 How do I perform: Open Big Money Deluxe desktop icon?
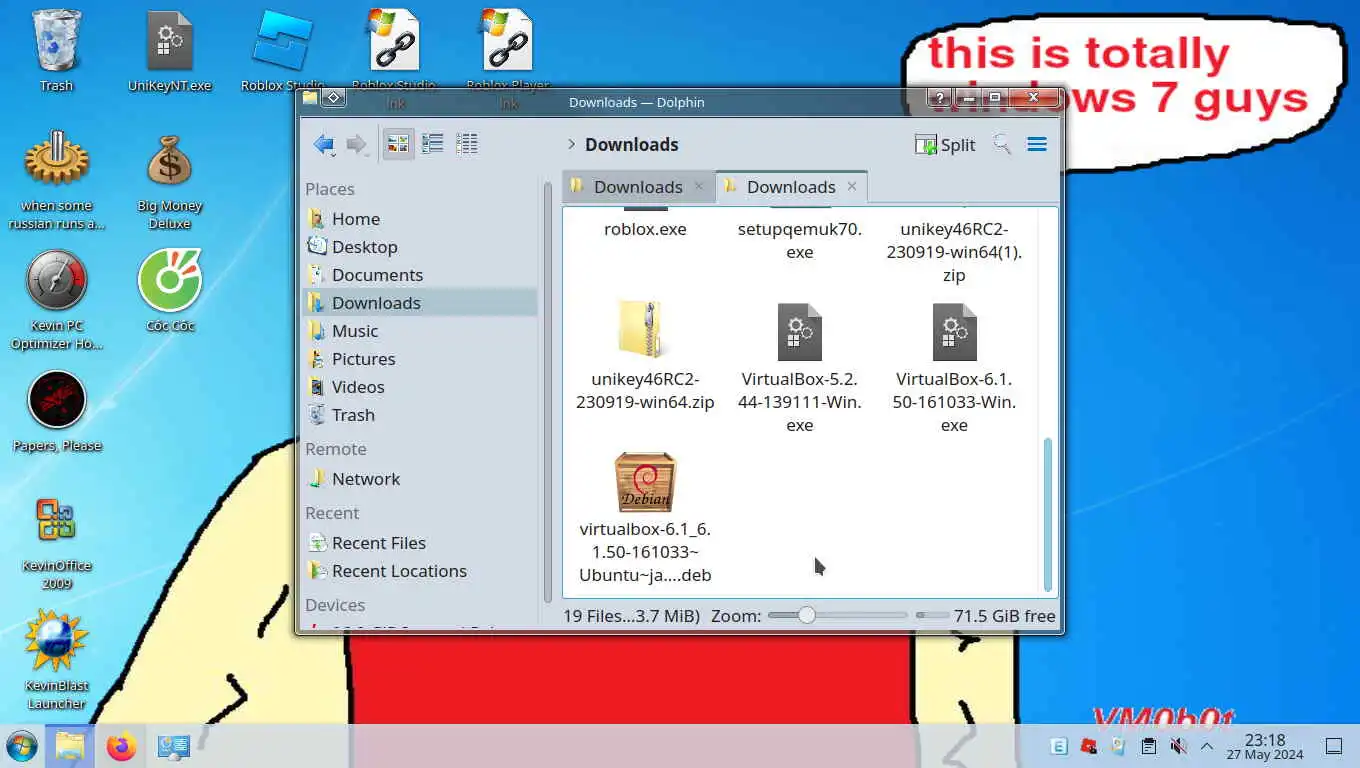(x=170, y=180)
